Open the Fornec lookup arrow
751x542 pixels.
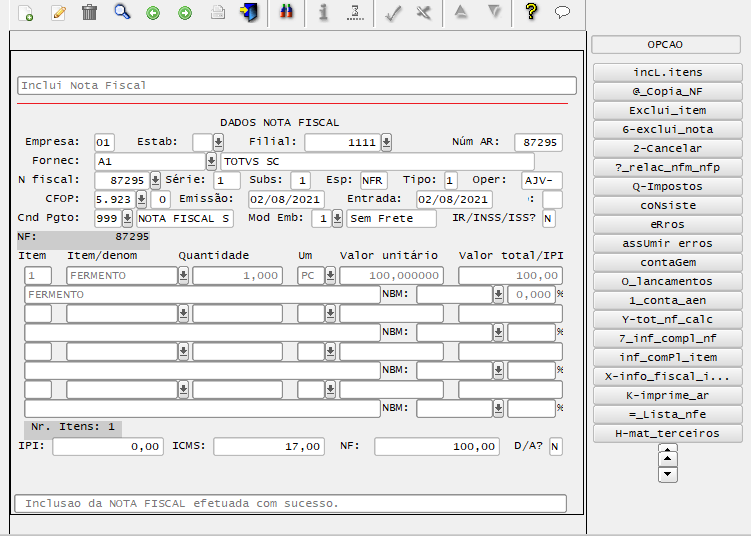click(211, 161)
